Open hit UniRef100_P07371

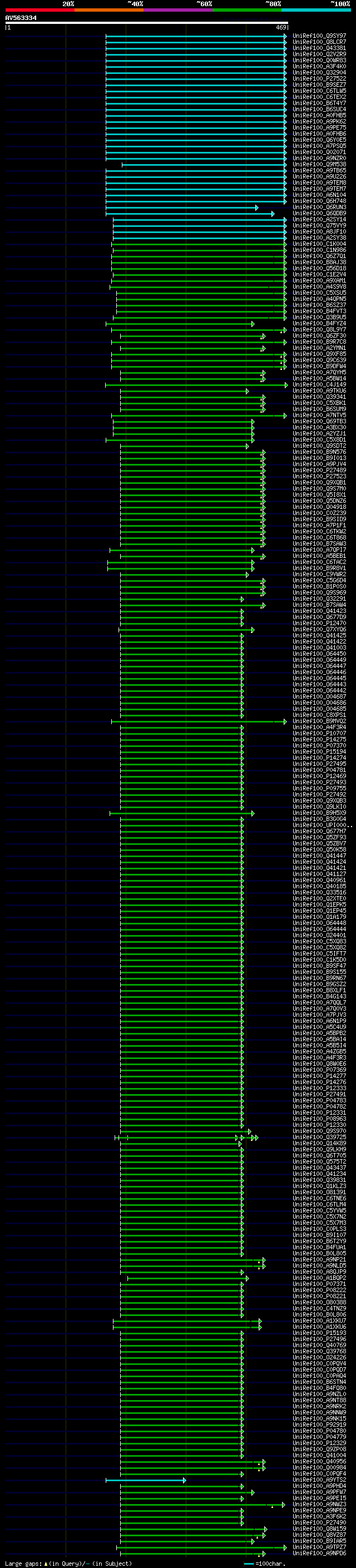click(x=319, y=1284)
